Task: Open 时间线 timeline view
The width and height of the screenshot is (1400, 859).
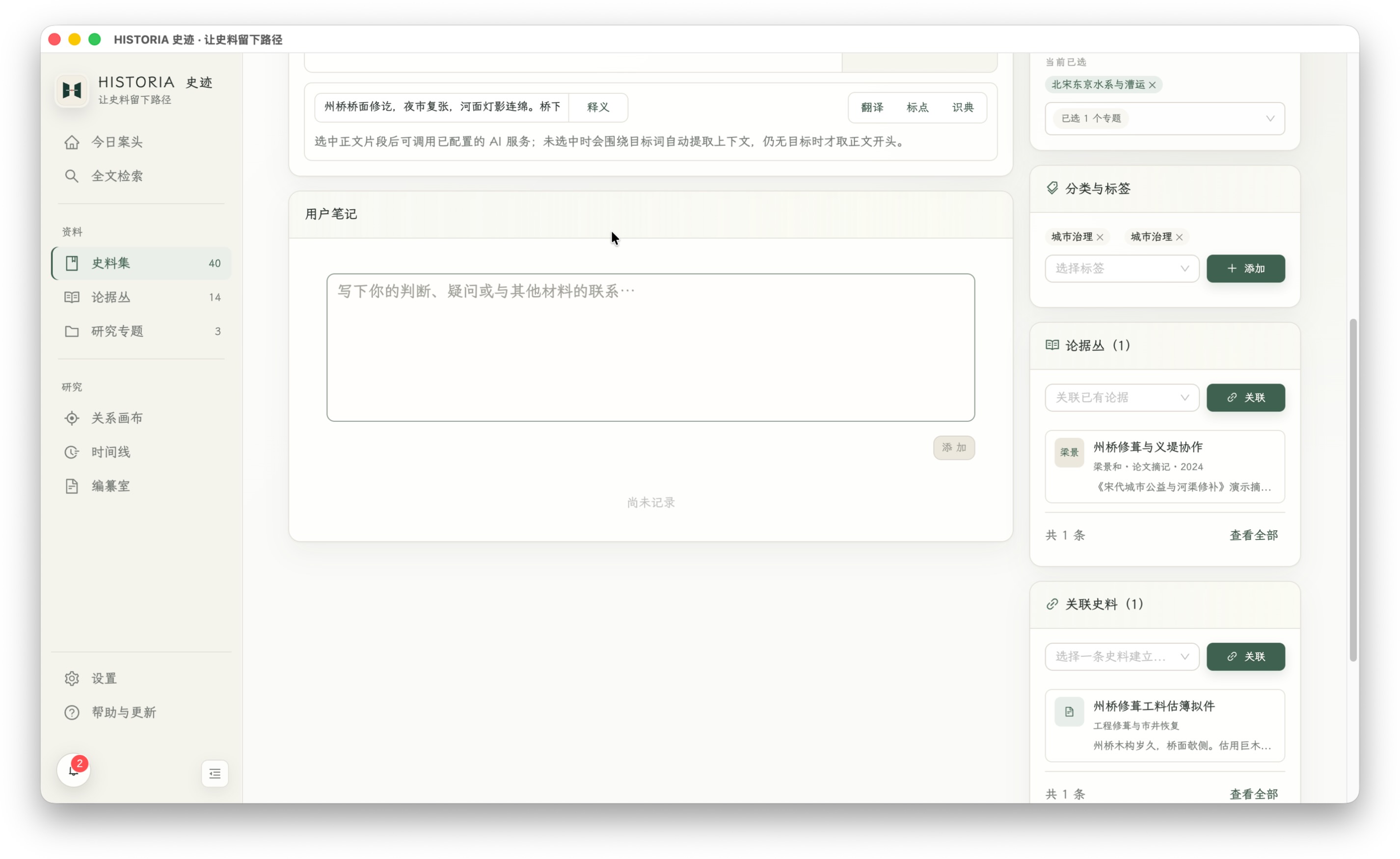Action: (141, 452)
